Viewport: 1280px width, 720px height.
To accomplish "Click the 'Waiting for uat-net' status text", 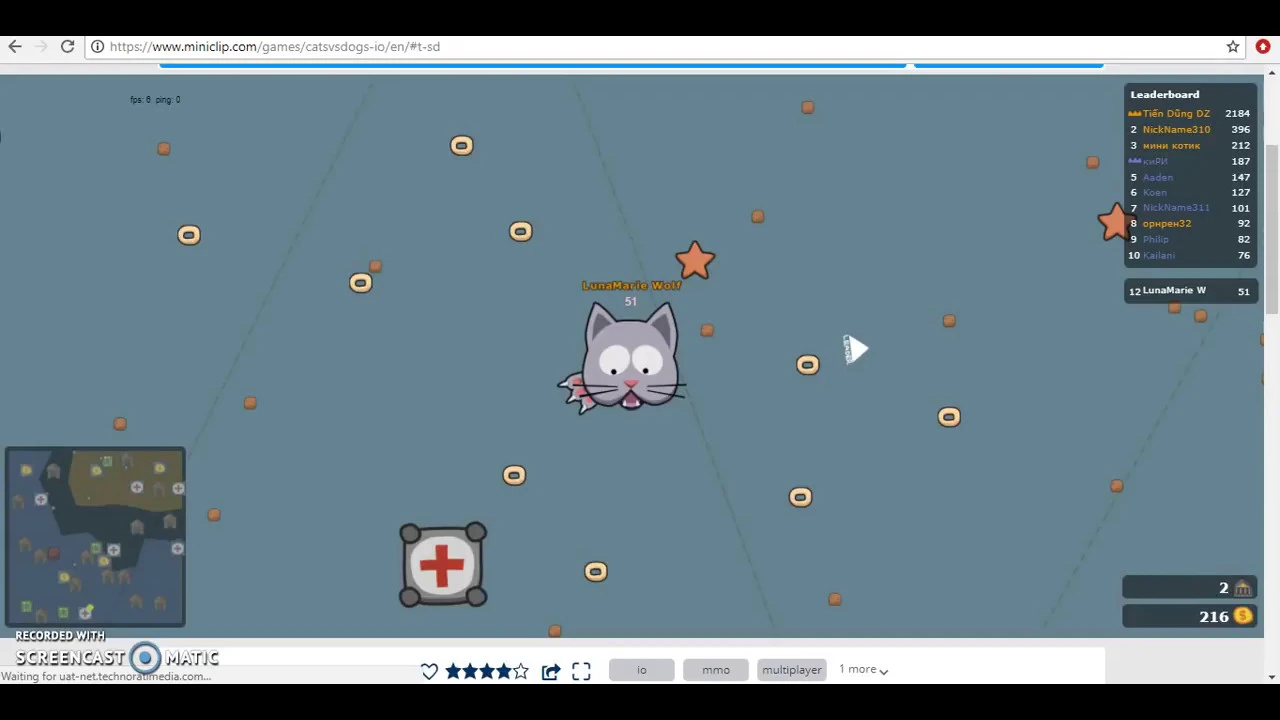I will pyautogui.click(x=106, y=677).
